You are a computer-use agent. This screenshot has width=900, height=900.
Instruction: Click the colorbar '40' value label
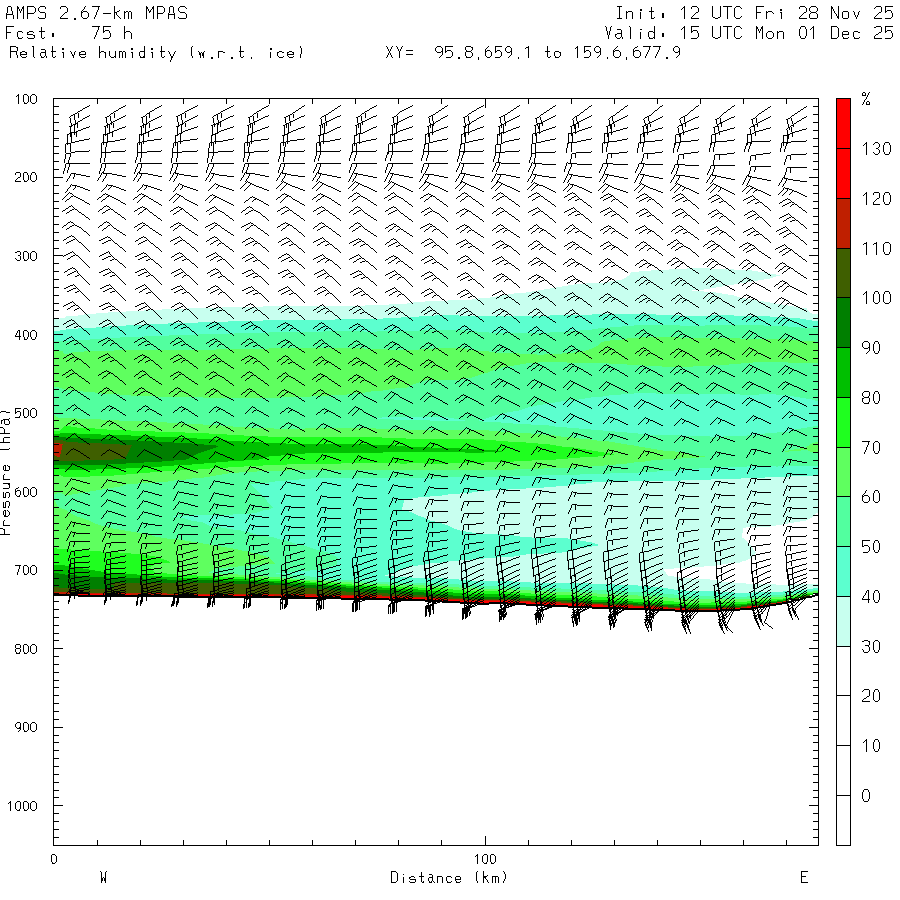click(871, 597)
